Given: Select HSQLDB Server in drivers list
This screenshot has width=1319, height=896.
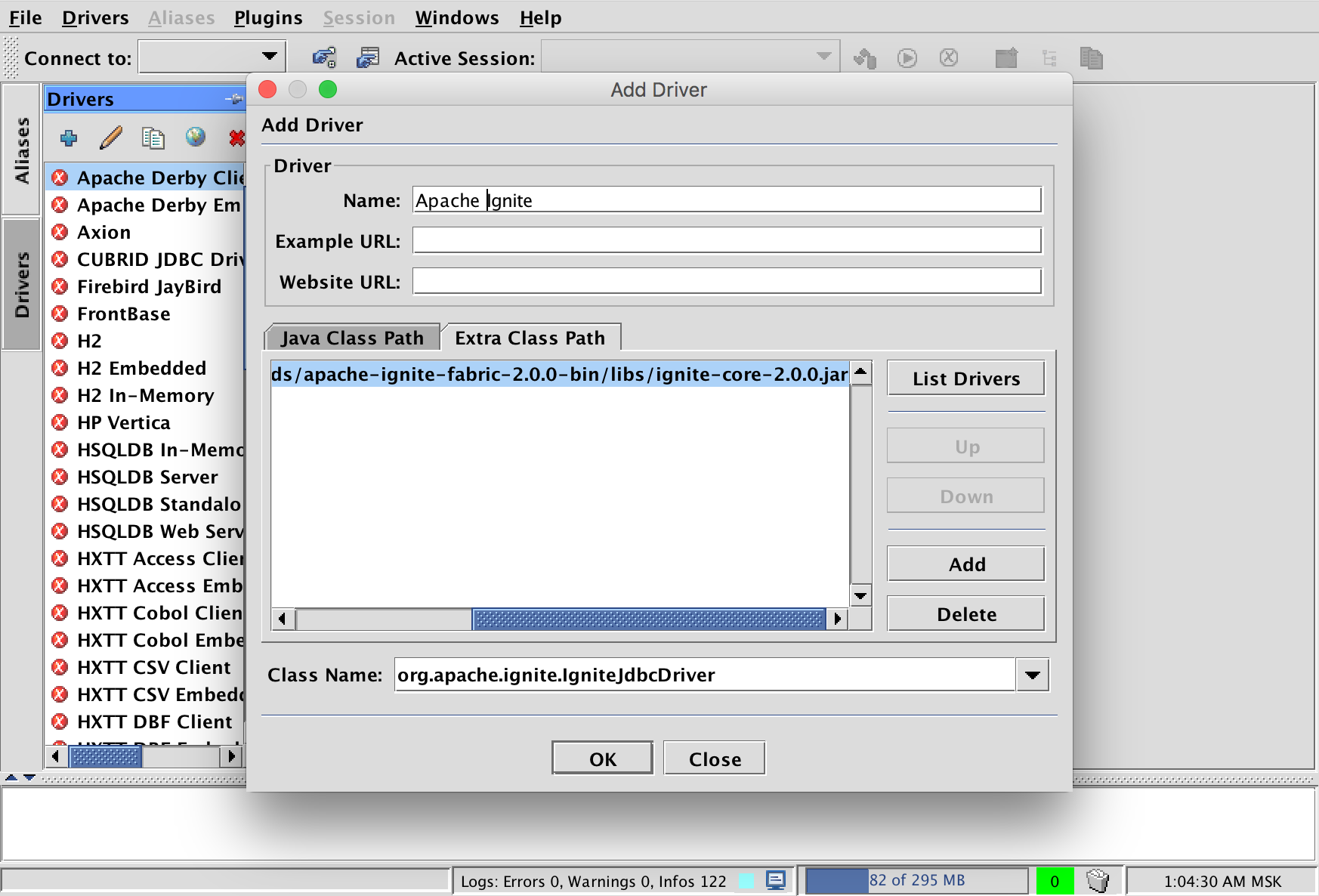Looking at the screenshot, I should click(145, 477).
